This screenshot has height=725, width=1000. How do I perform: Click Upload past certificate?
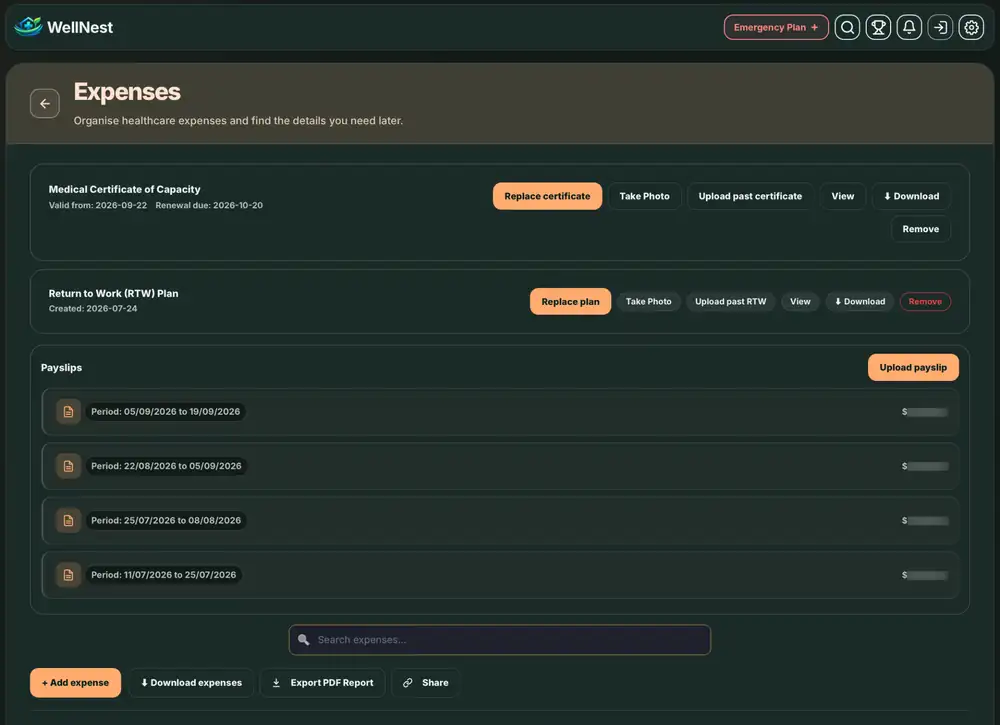click(x=750, y=196)
